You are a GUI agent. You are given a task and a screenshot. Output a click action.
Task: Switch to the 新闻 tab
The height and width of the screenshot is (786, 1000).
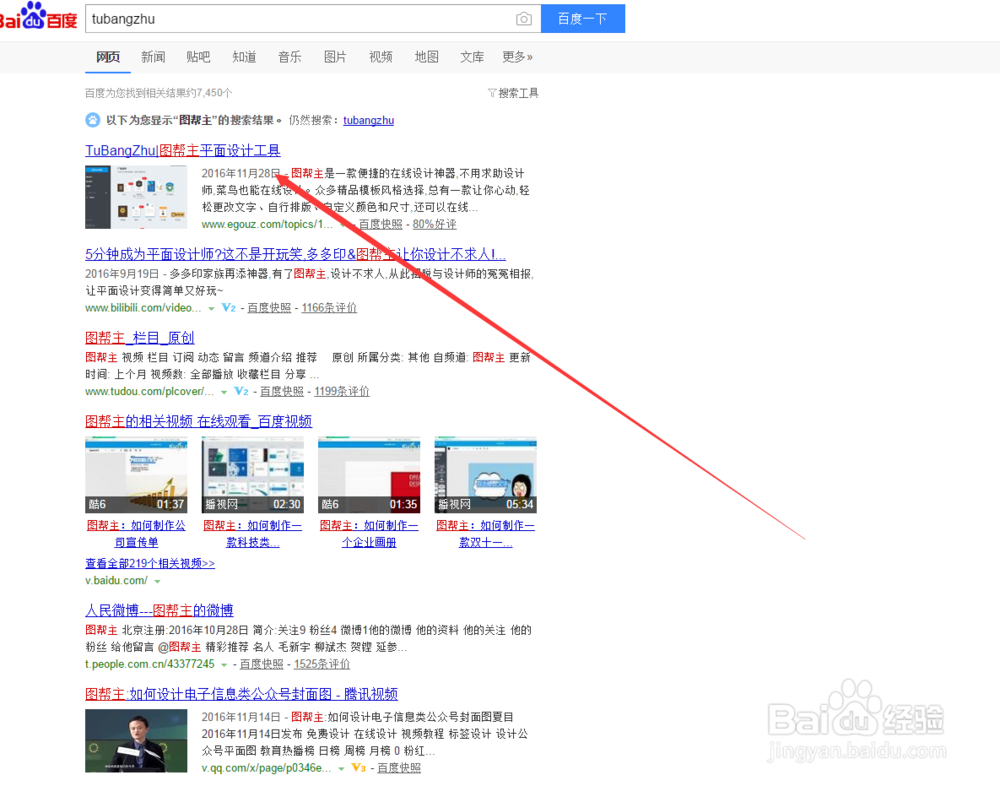pos(153,57)
